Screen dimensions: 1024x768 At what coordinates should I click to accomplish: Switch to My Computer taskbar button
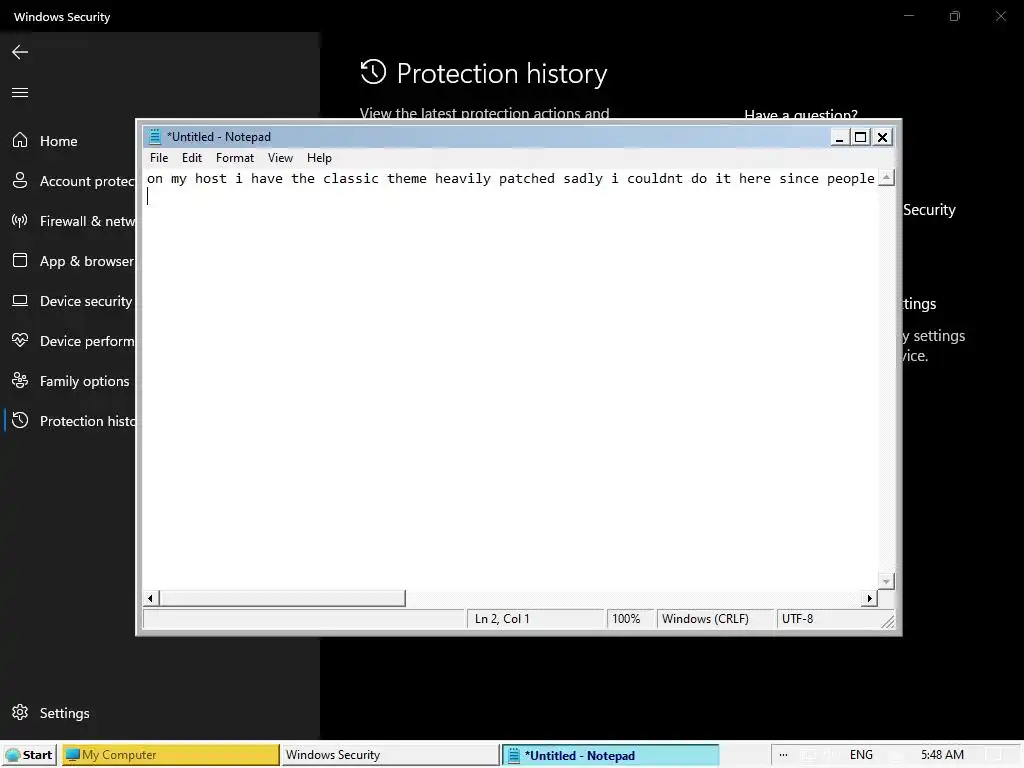[170, 755]
